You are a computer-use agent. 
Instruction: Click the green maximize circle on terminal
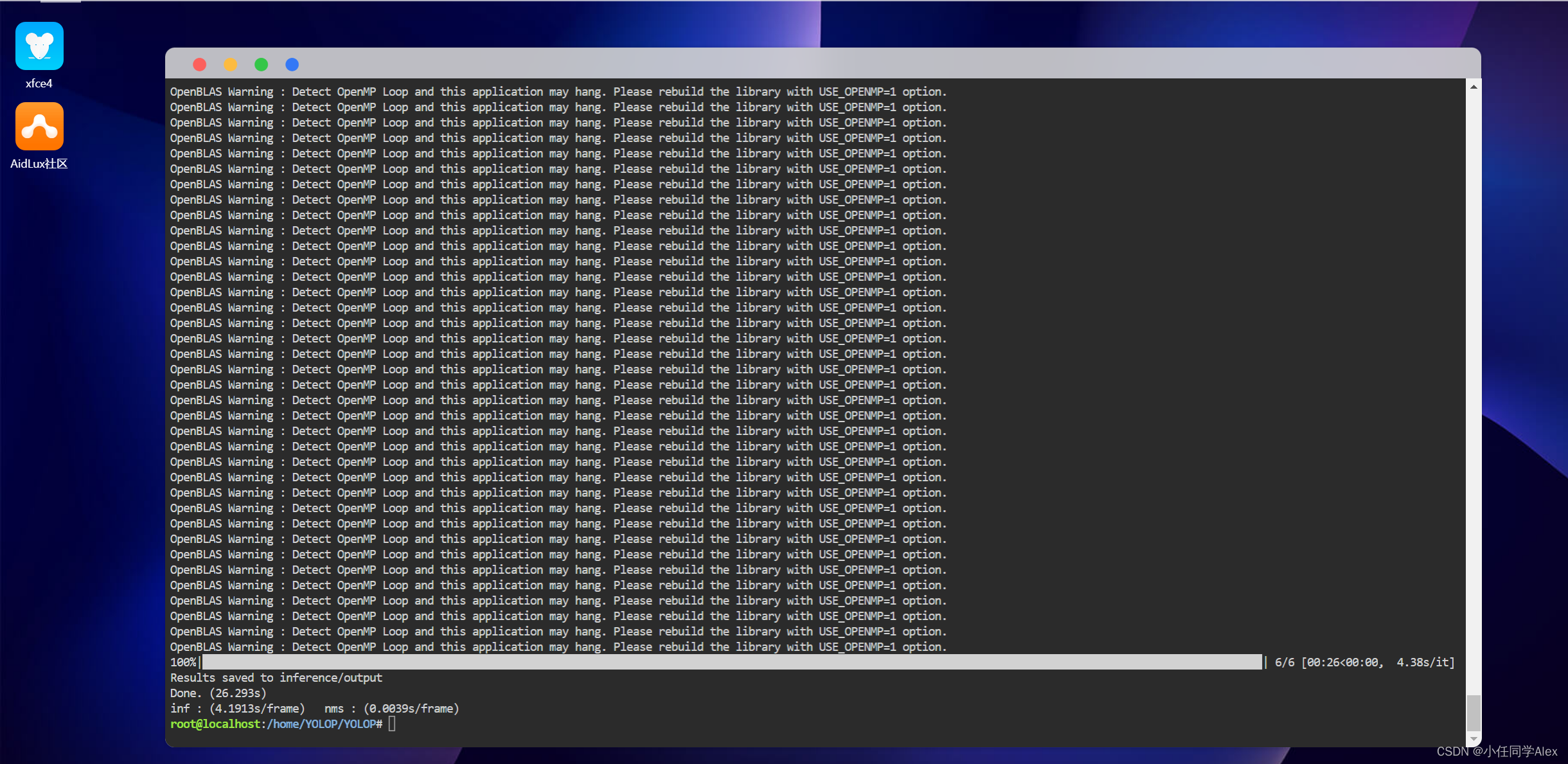click(262, 64)
